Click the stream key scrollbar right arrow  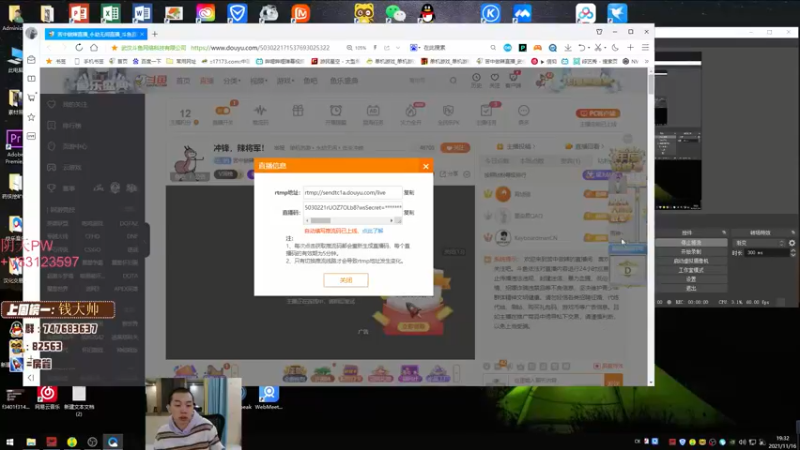point(391,220)
